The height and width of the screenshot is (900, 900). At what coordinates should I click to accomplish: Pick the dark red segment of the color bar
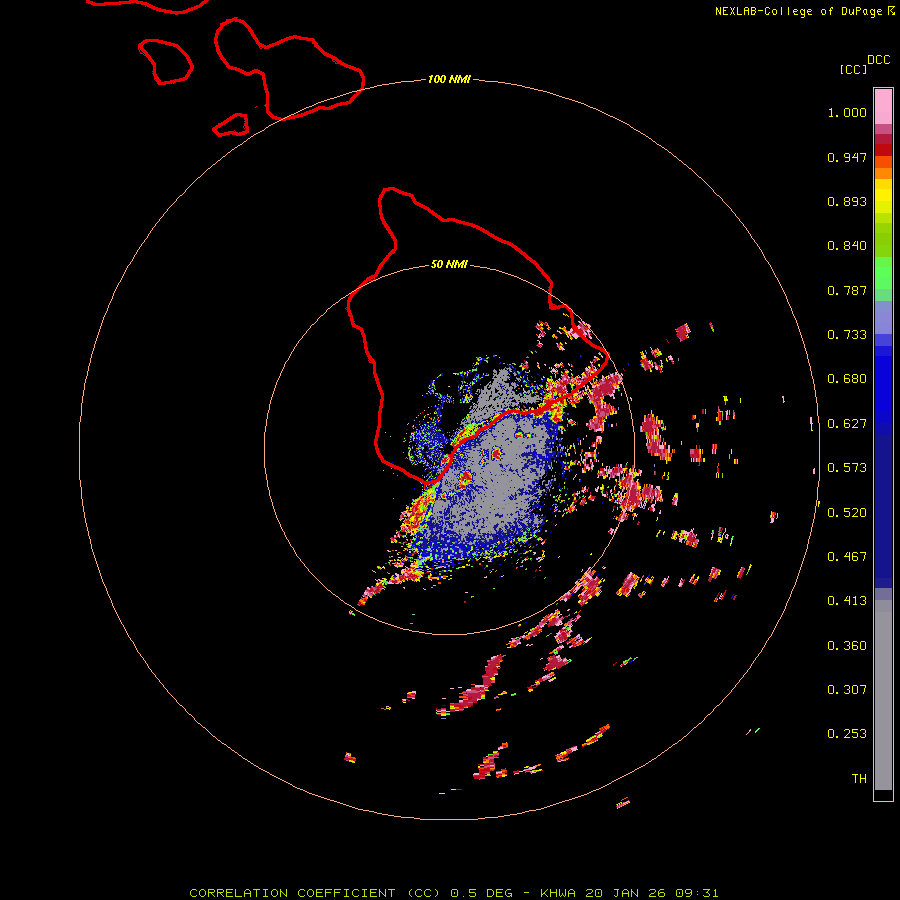883,150
